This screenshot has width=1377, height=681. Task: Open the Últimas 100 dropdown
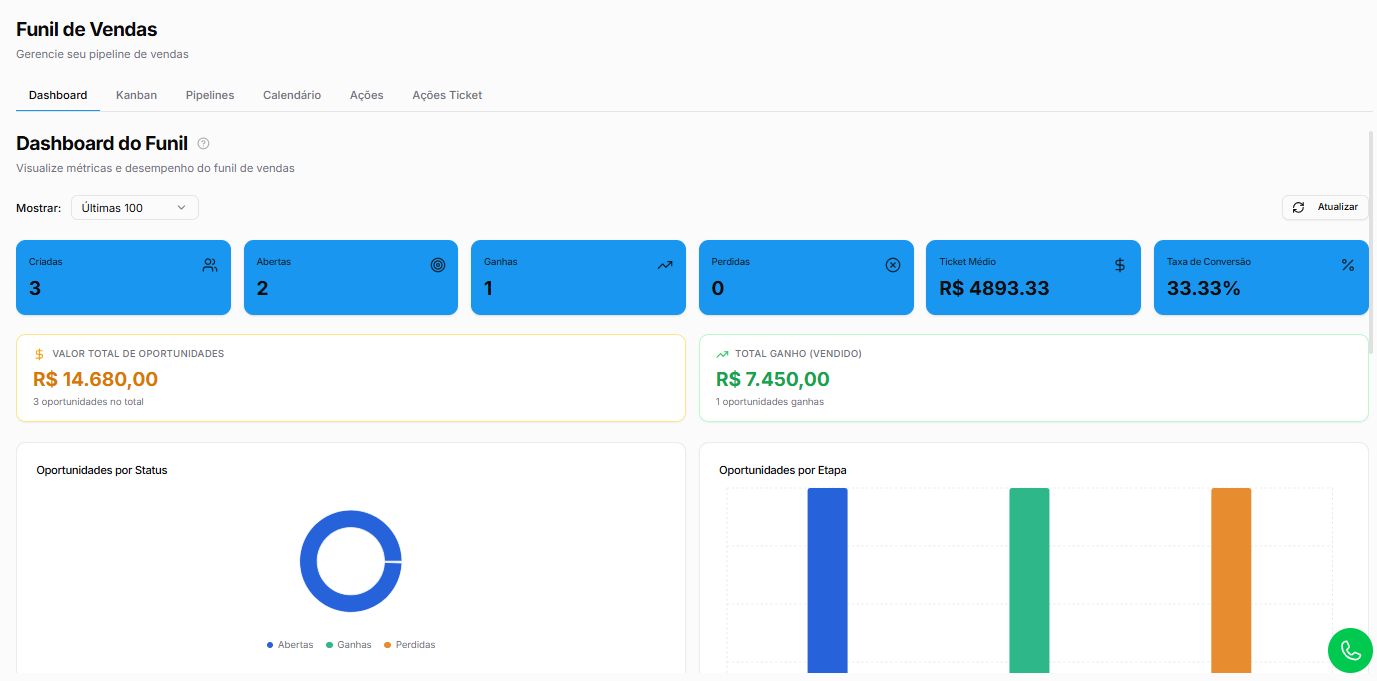coord(135,208)
